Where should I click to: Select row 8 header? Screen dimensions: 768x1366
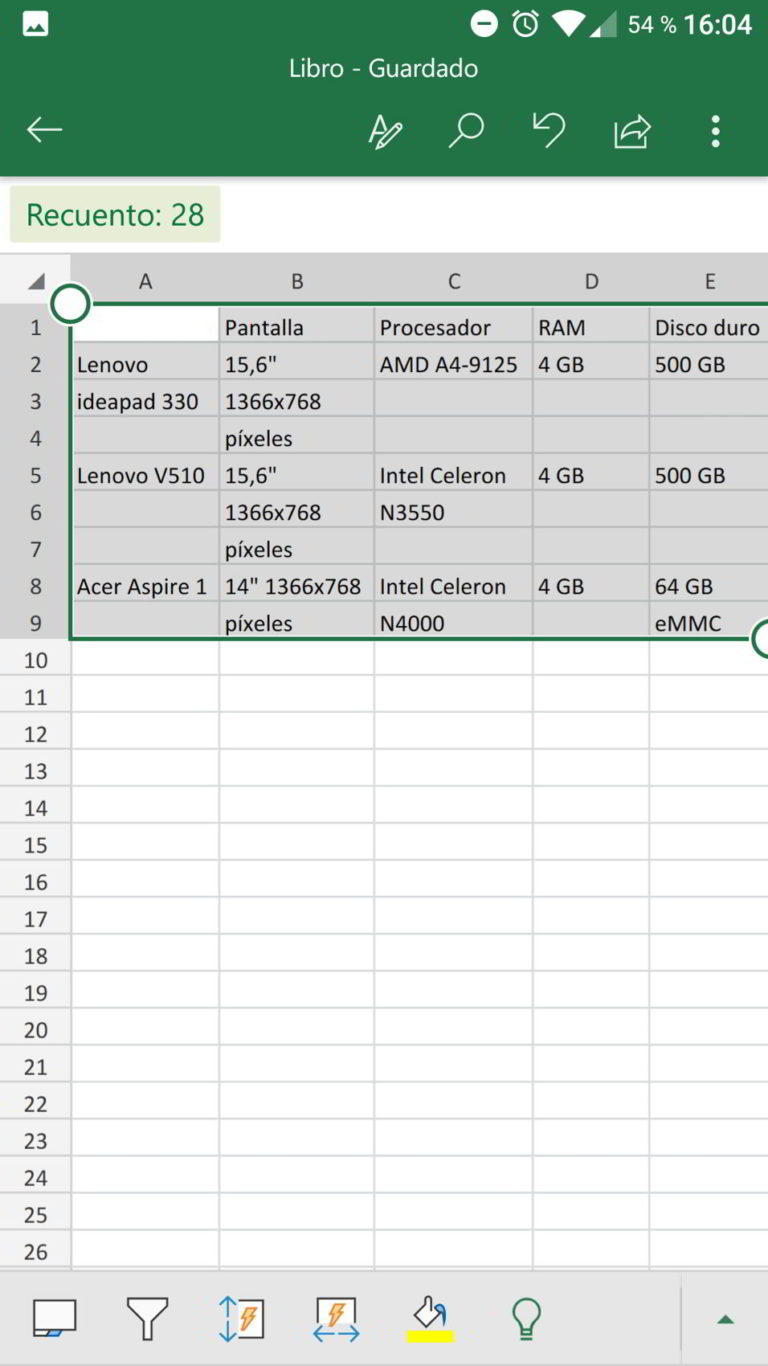point(36,586)
